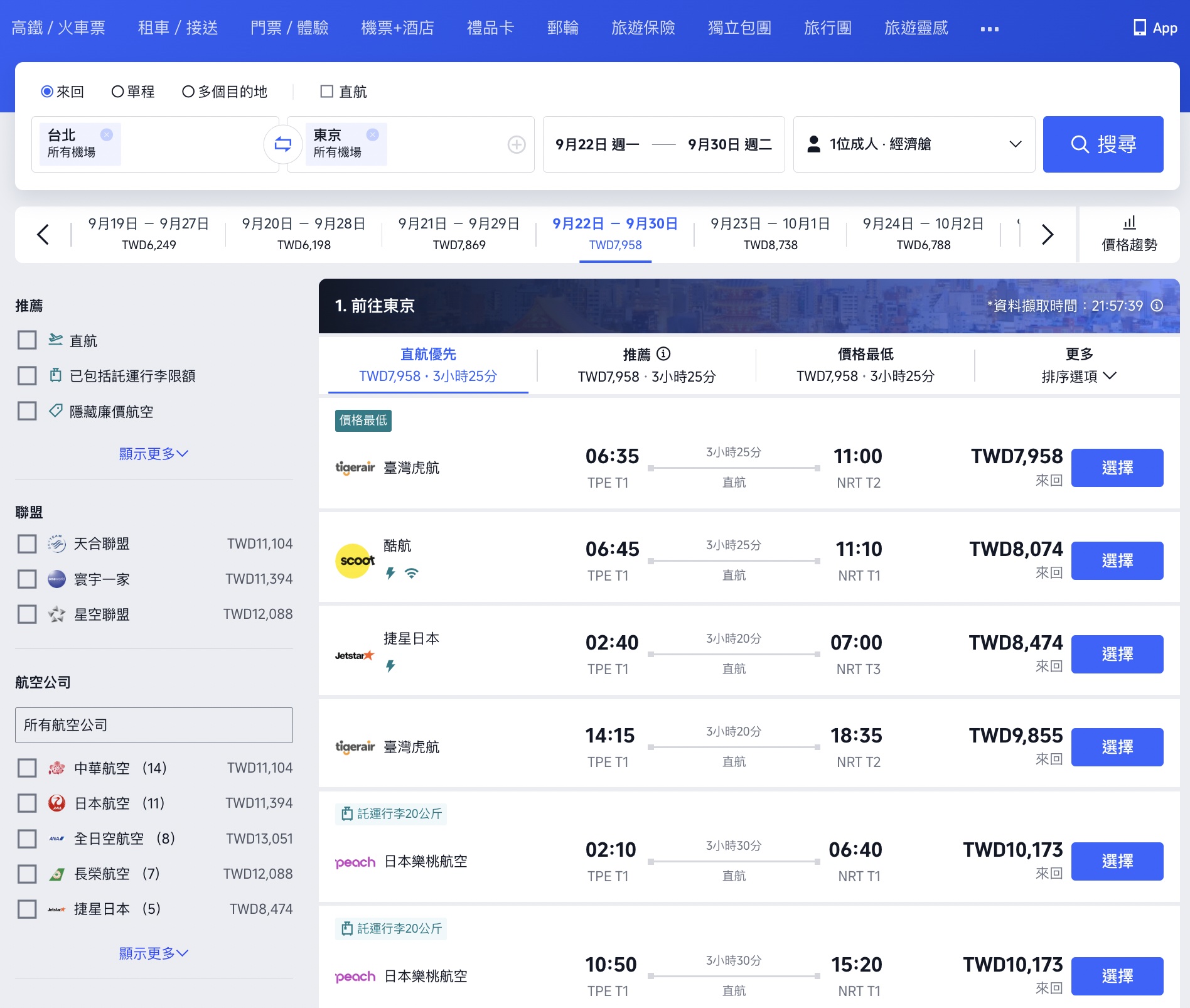Click the Jetstar logo in results
The width and height of the screenshot is (1190, 1008).
click(x=355, y=655)
